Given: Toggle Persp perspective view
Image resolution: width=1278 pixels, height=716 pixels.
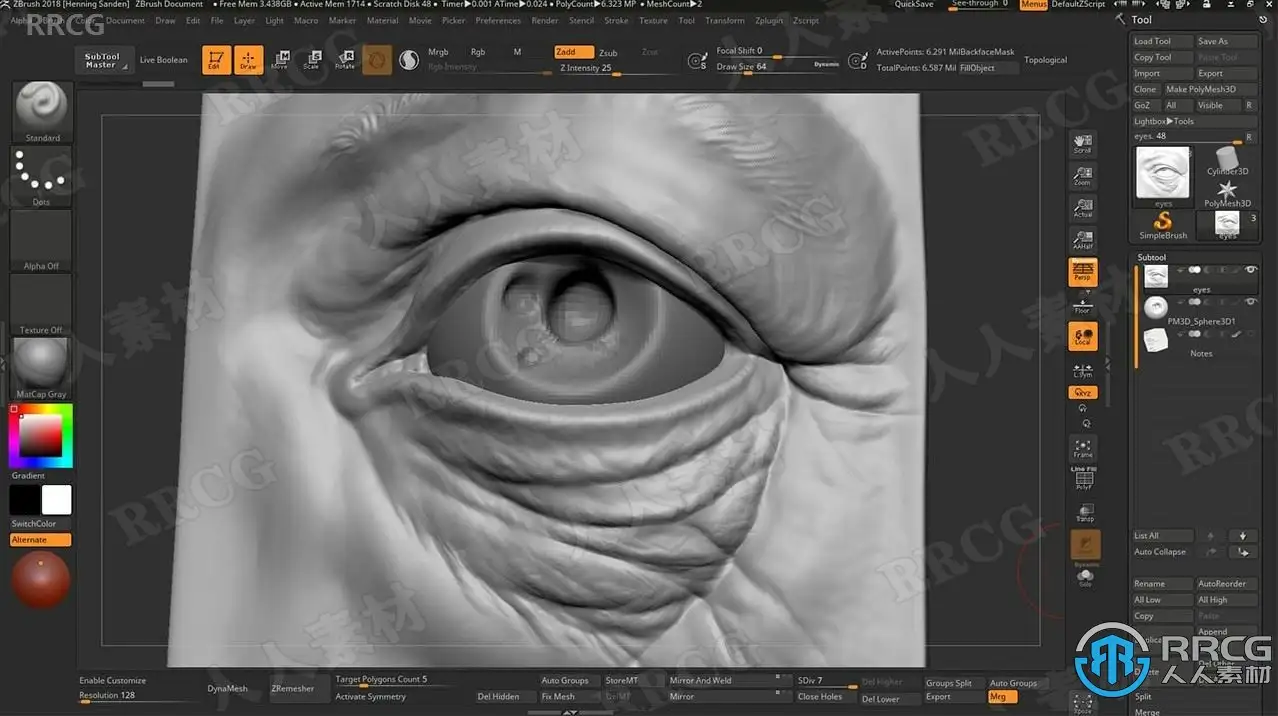Looking at the screenshot, I should (x=1083, y=271).
